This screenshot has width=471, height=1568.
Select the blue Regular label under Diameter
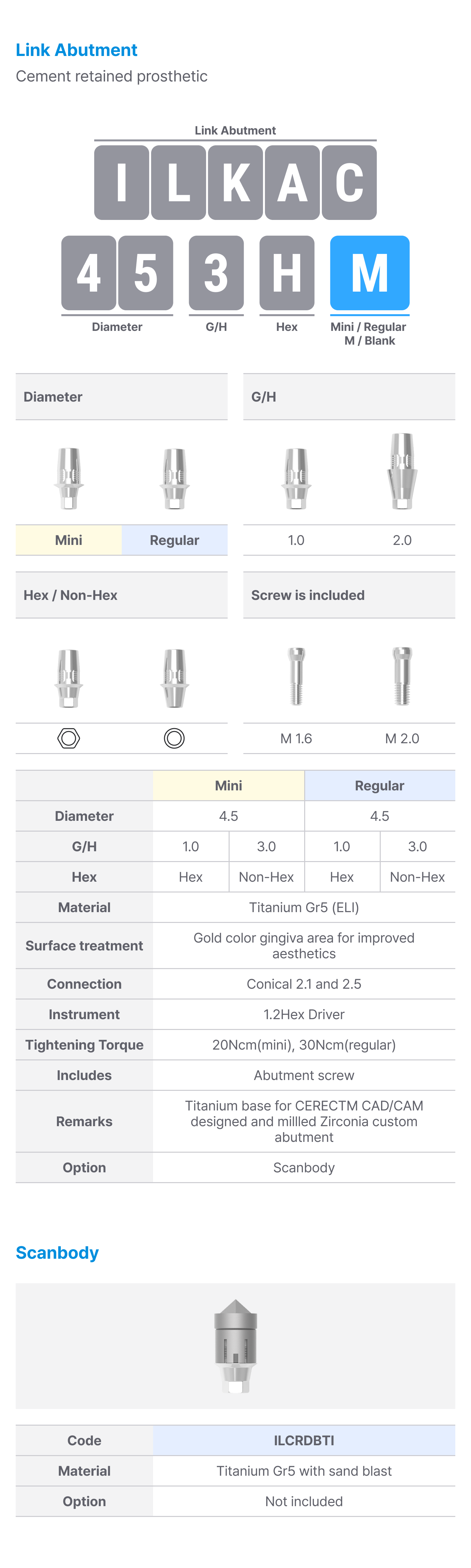tap(175, 540)
